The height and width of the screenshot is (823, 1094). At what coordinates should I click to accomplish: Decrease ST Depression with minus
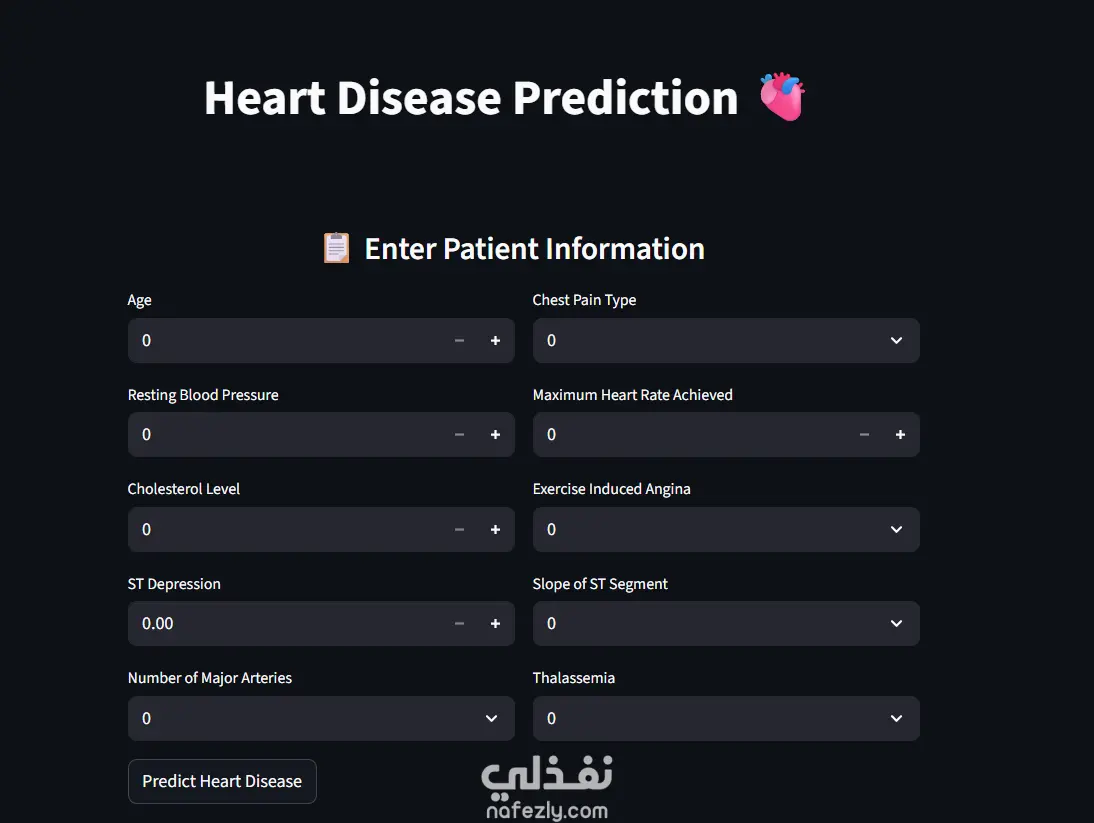459,624
